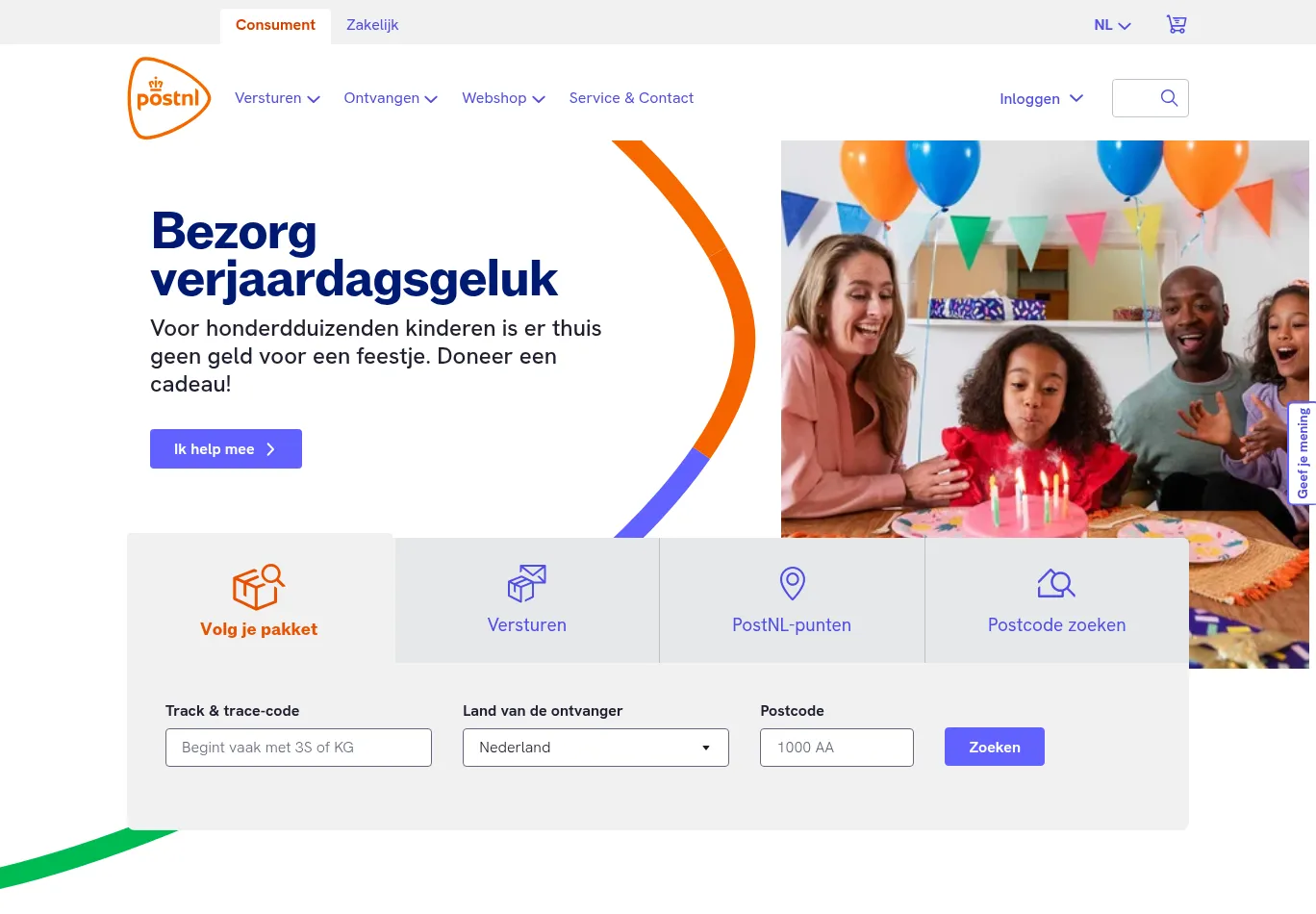Viewport: 1316px width, 914px height.
Task: Open the Postcode zoeken house icon
Action: (x=1056, y=583)
